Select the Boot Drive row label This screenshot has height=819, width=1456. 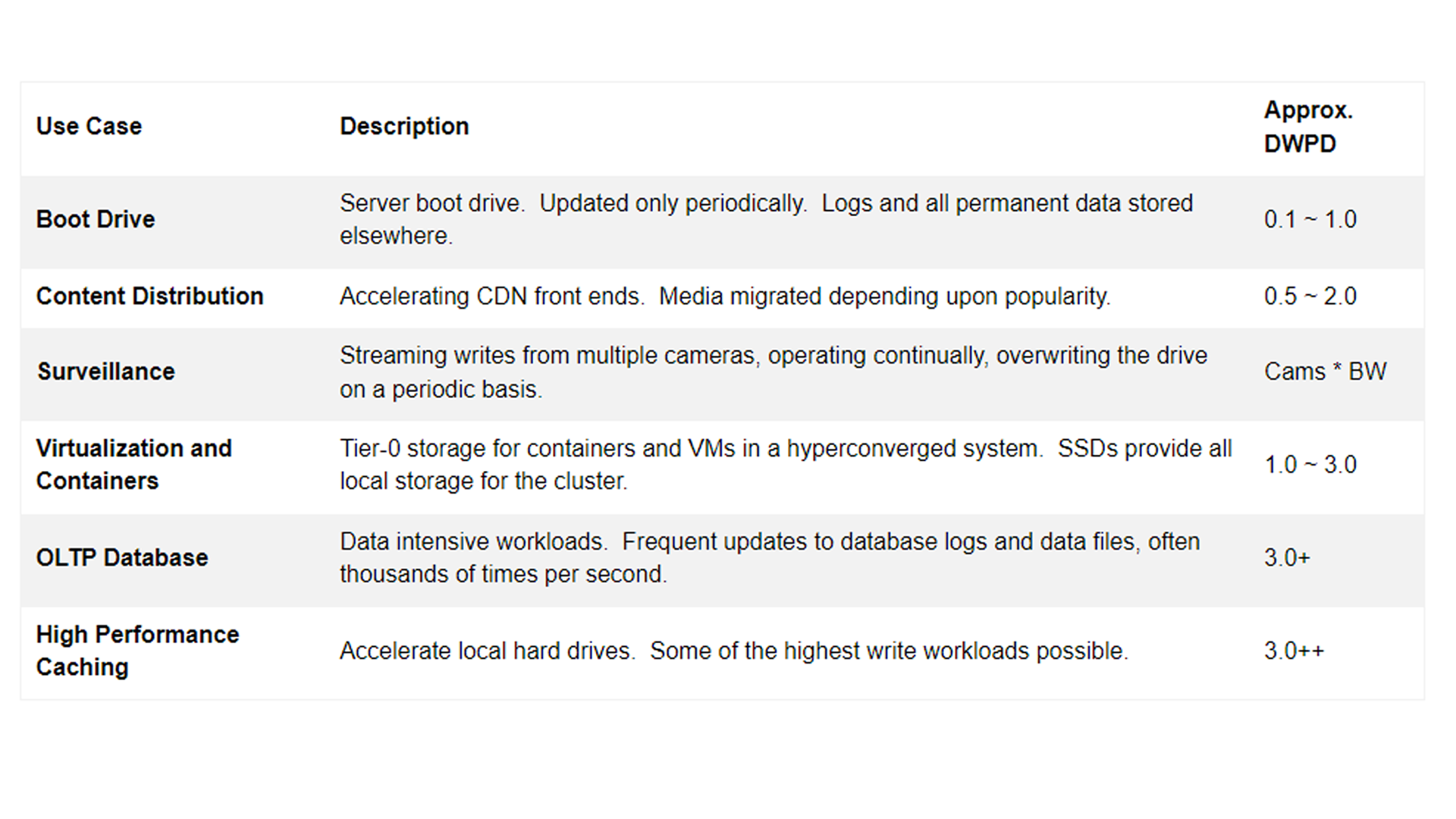96,219
